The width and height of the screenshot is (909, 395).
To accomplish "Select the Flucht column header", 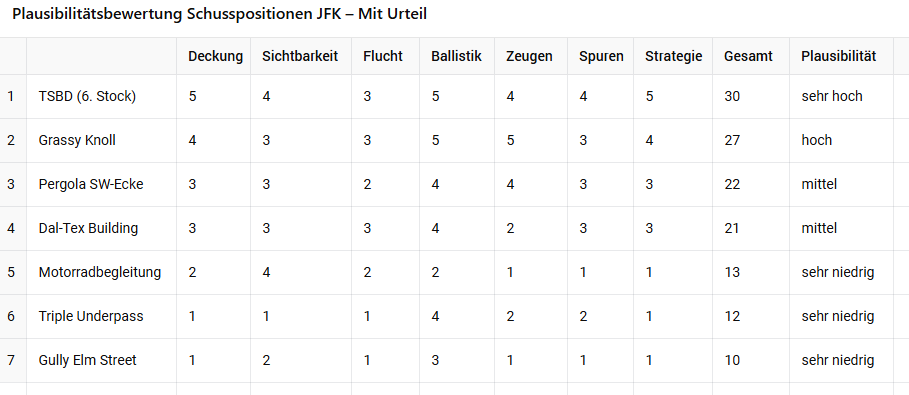I will tap(386, 56).
